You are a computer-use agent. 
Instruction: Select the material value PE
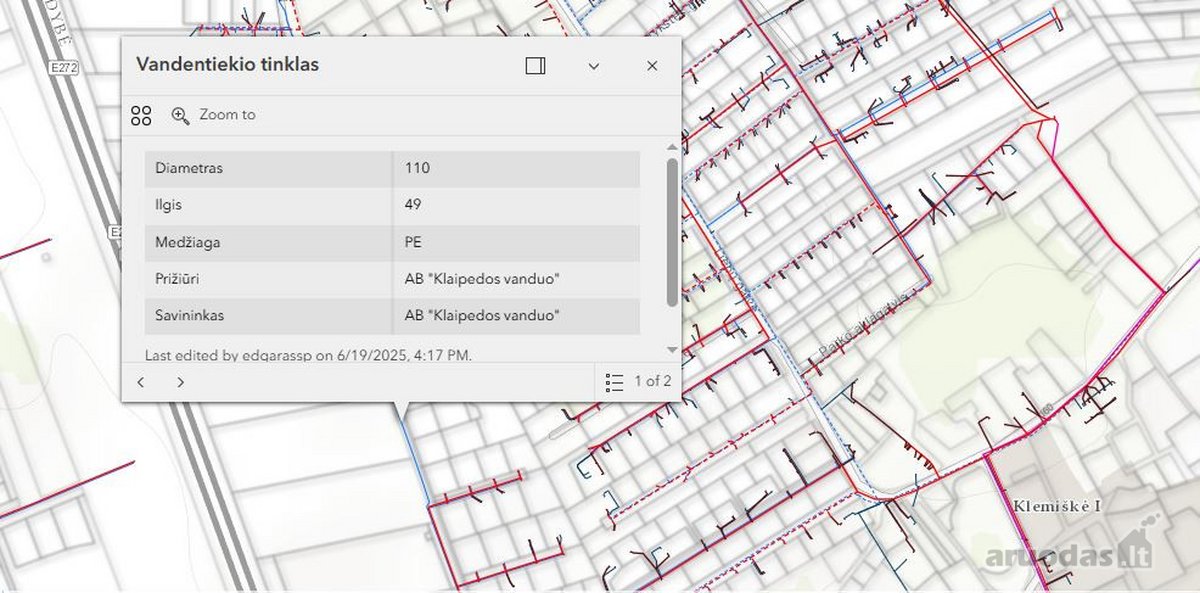[x=413, y=241]
